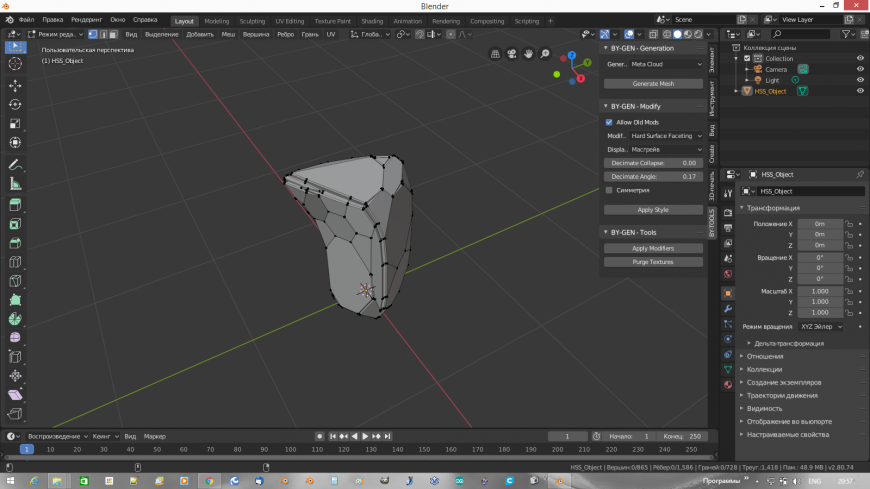
Task: Select the Loop Cut tool
Action: (x=15, y=262)
